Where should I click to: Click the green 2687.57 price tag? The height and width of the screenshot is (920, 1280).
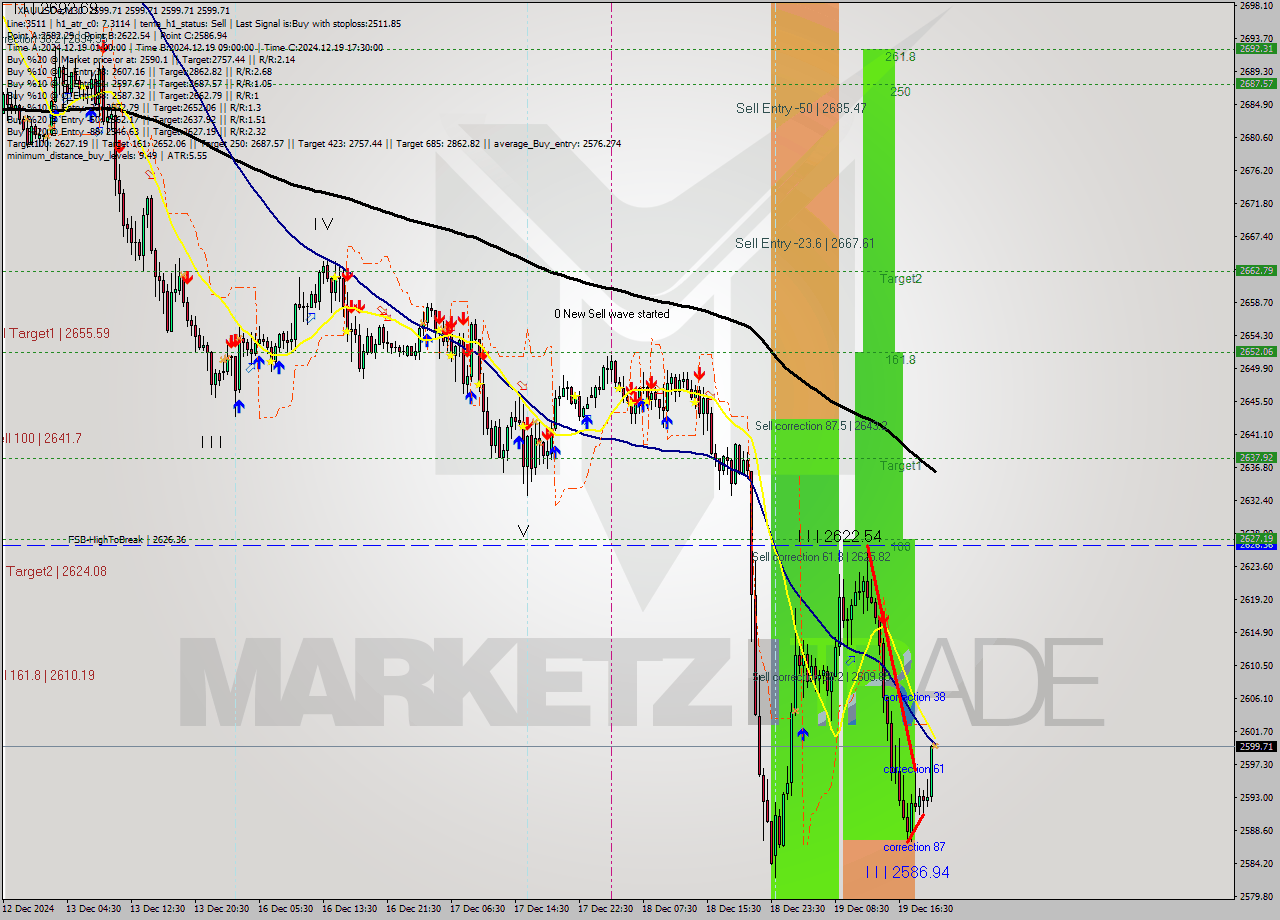(x=1256, y=83)
